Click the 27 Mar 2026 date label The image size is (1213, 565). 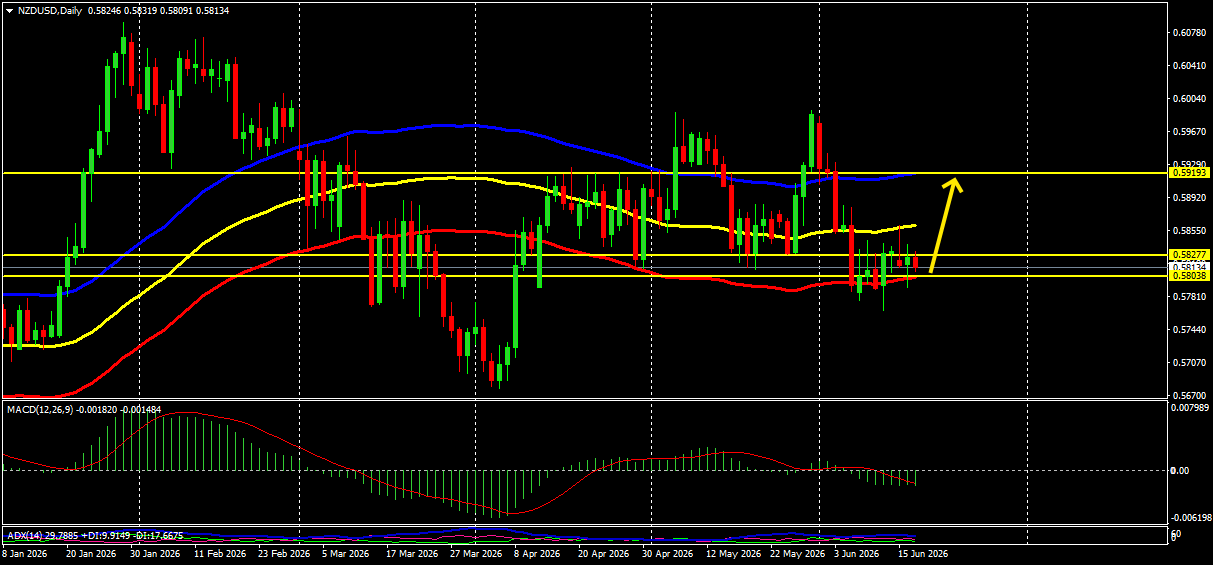pyautogui.click(x=475, y=553)
